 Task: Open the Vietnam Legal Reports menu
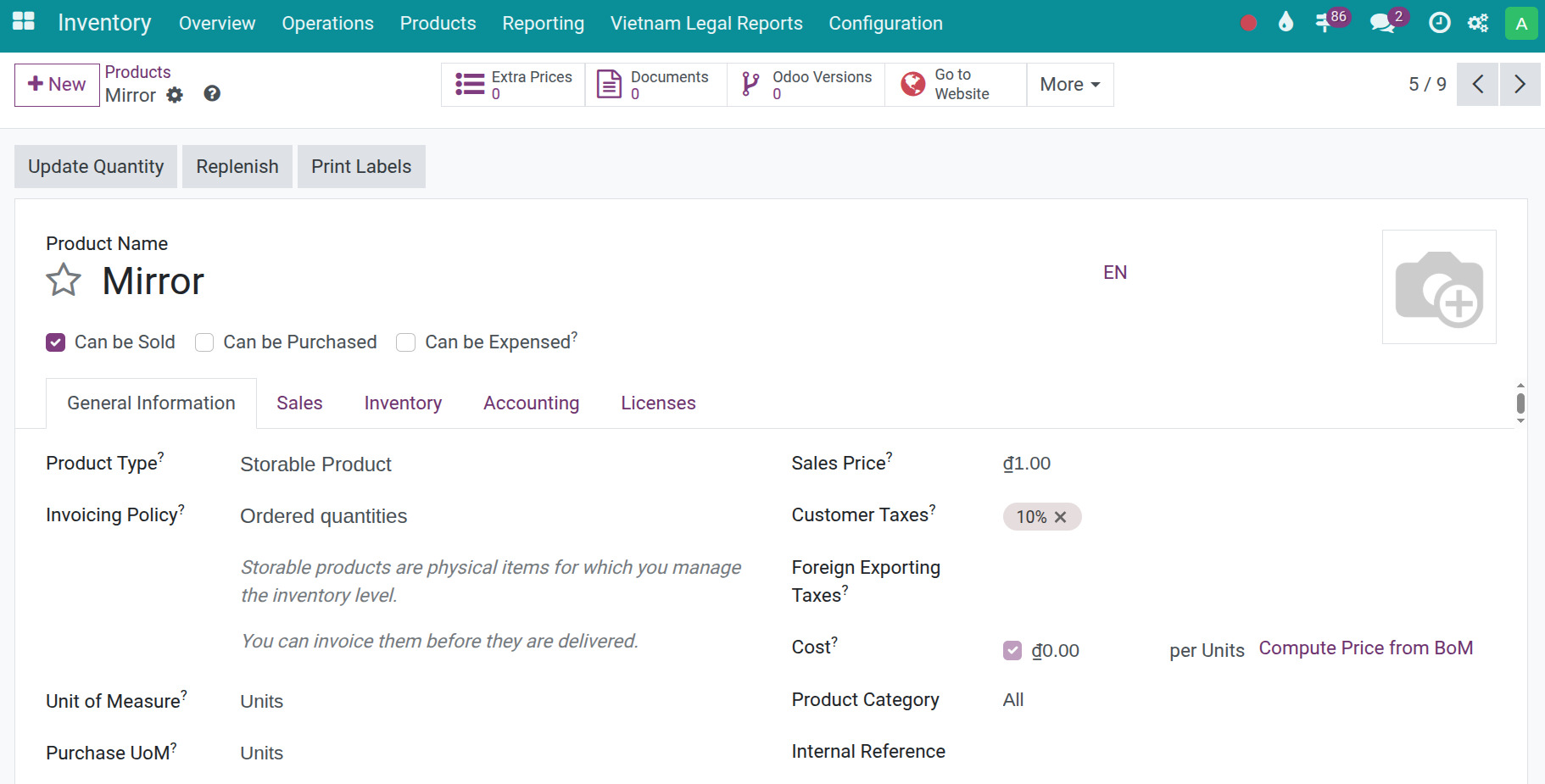pos(706,23)
